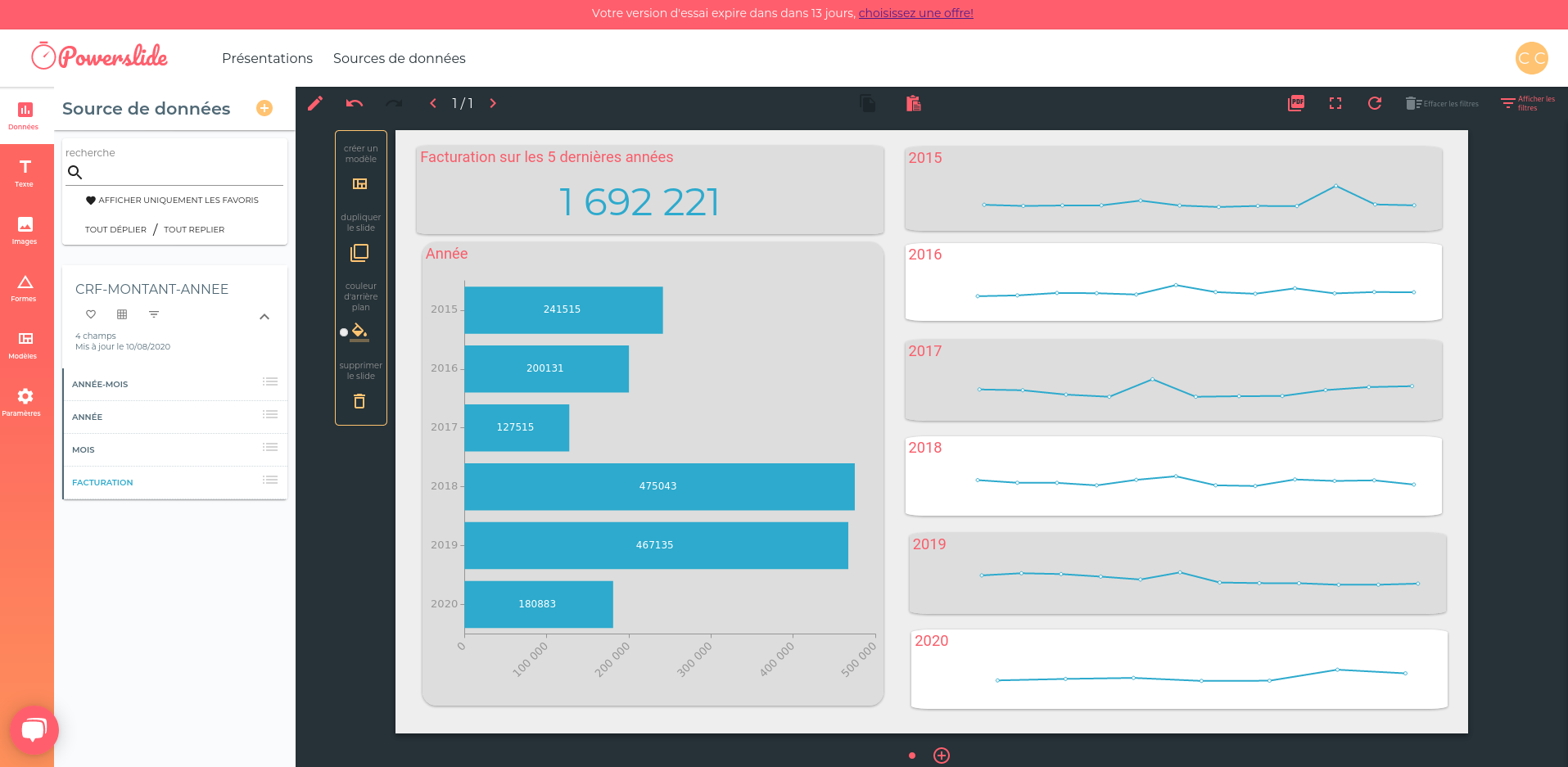Go to the Présentations menu

pos(267,58)
